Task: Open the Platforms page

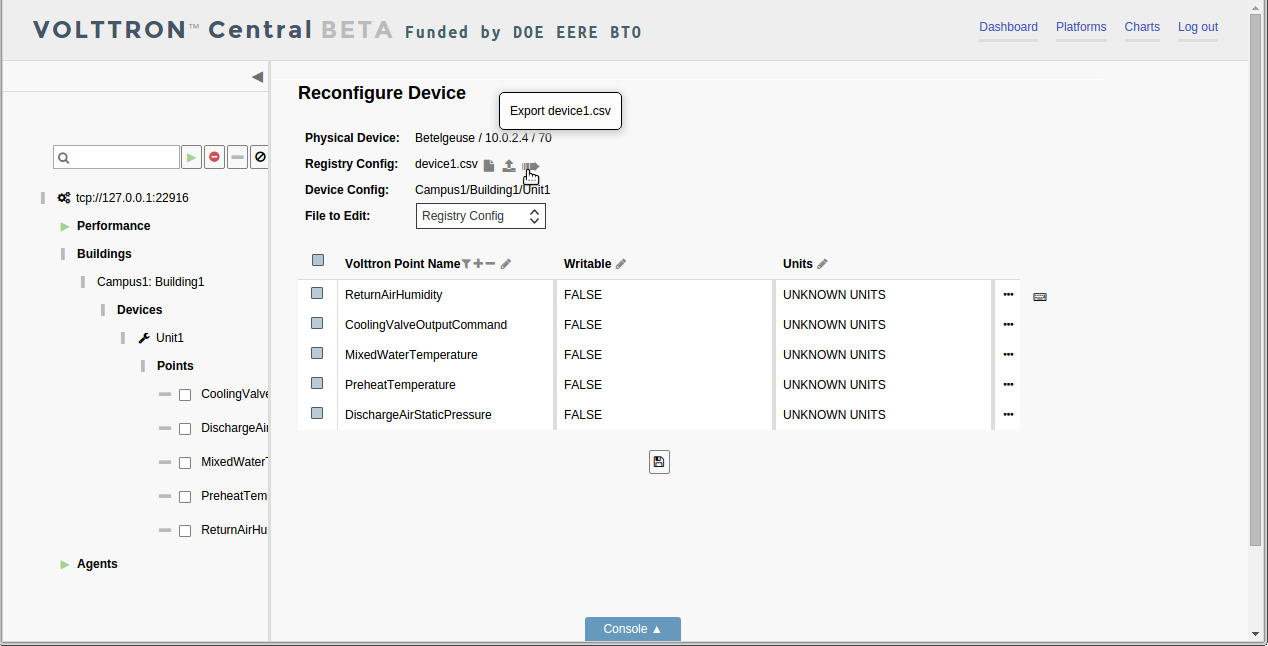Action: pos(1081,27)
